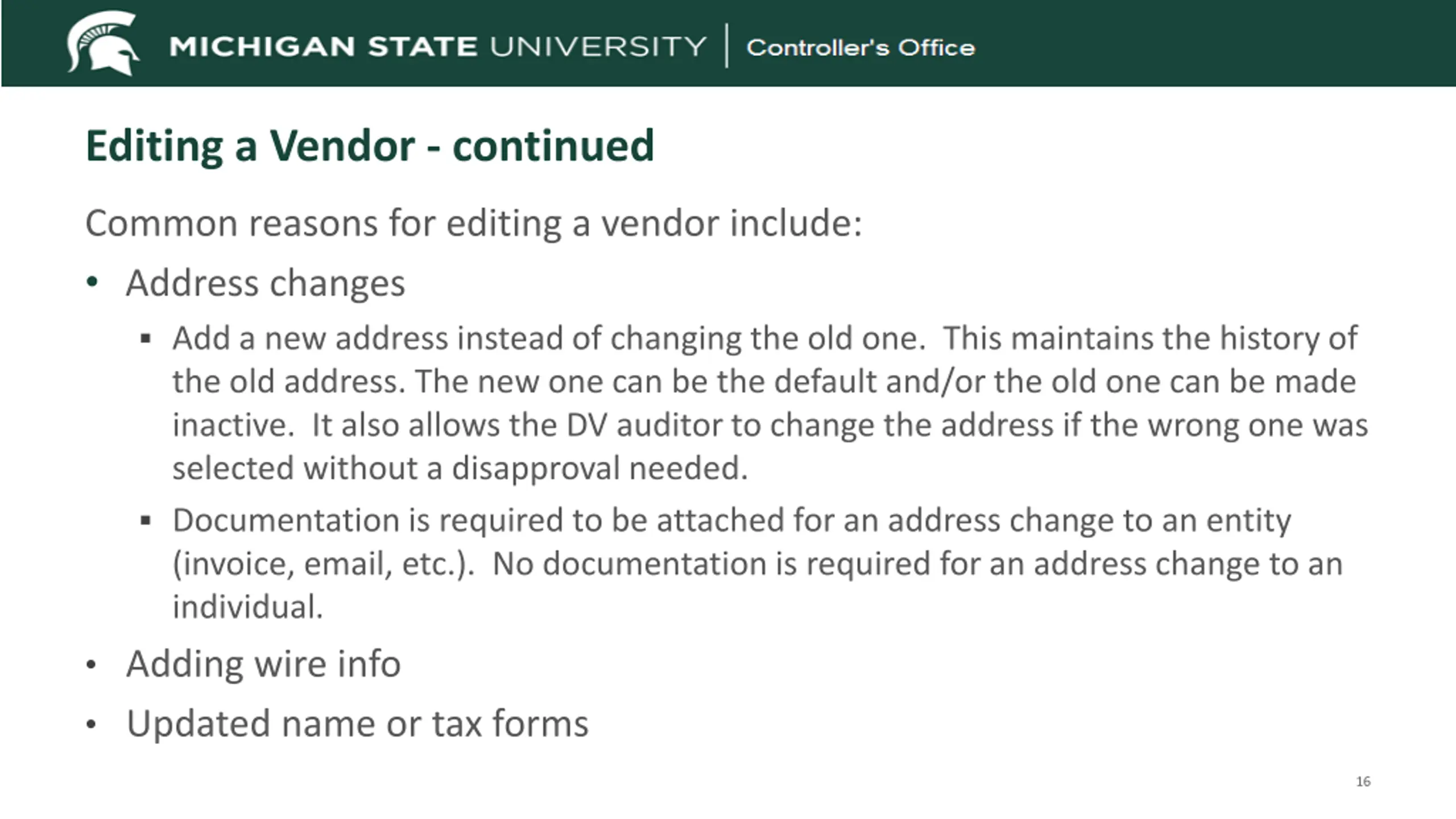The image size is (1456, 819).
Task: Select the Address changes bullet text
Action: 266,283
